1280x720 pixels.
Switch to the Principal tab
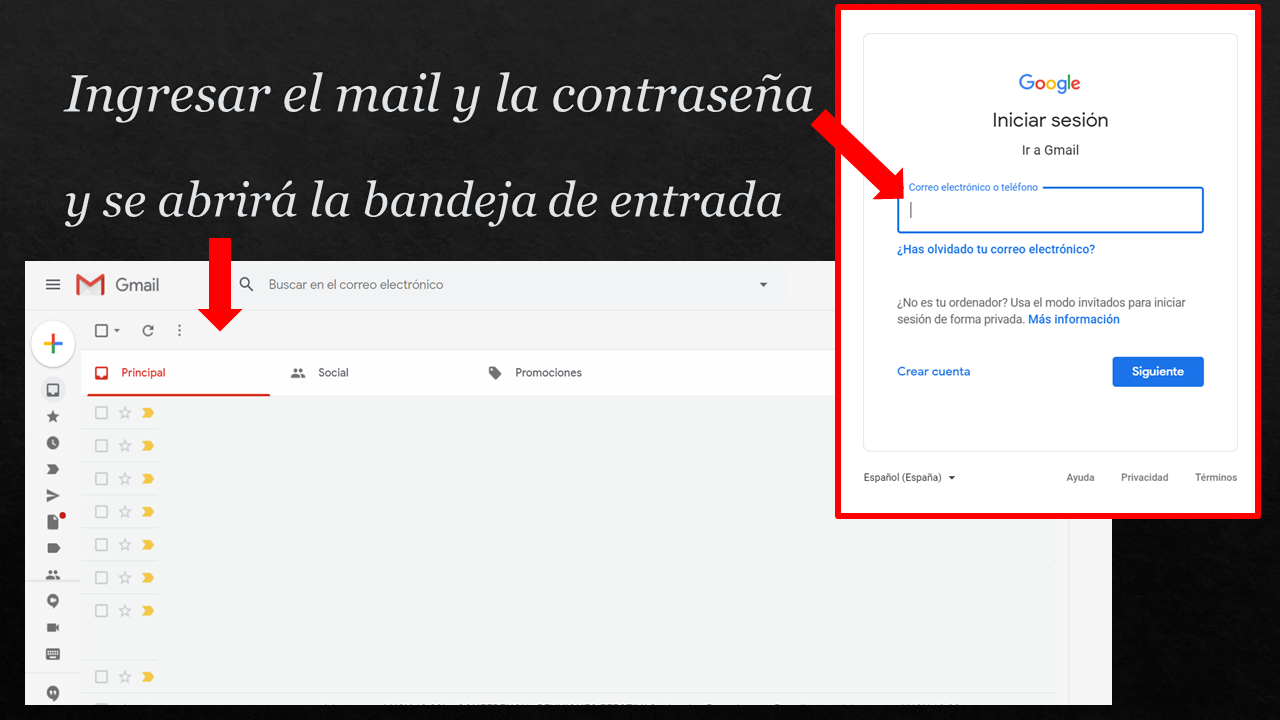tap(176, 373)
